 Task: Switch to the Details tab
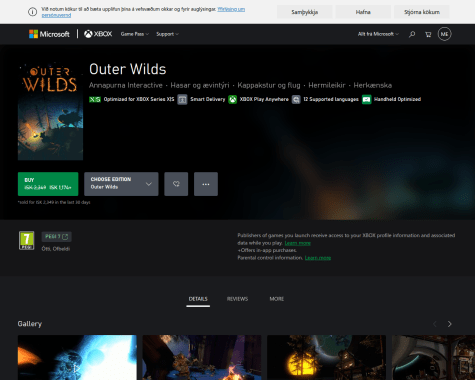pyautogui.click(x=198, y=299)
